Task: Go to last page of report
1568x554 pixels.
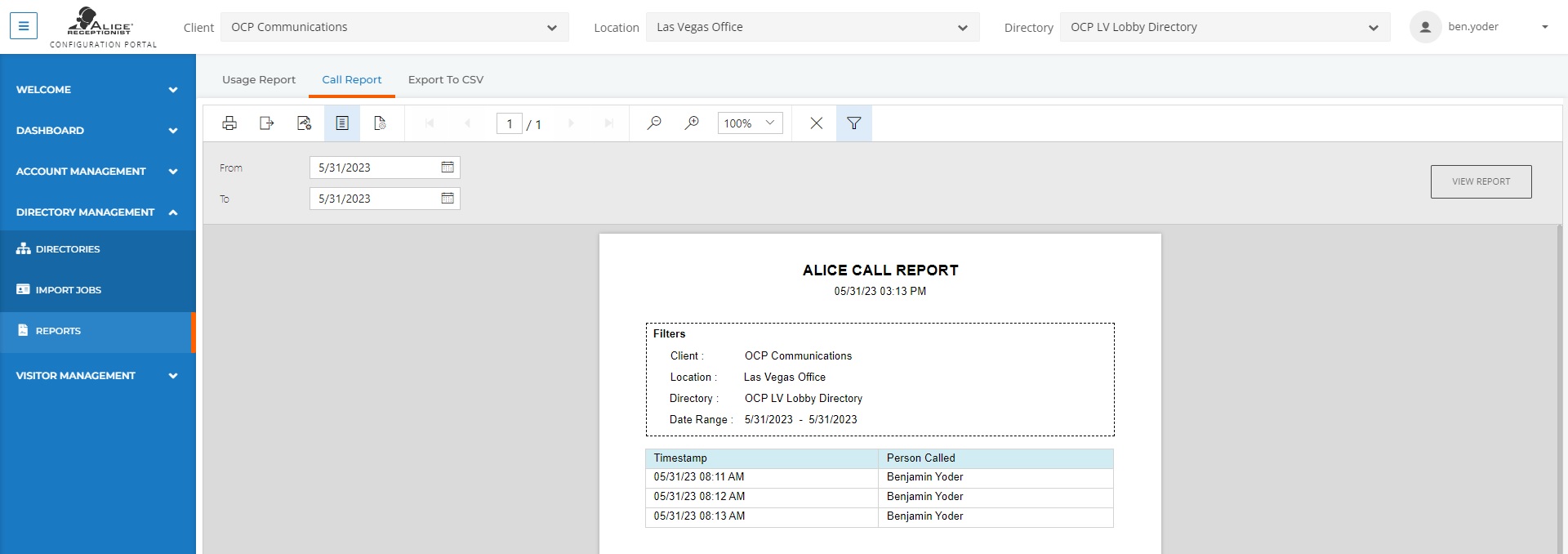Action: [x=608, y=123]
